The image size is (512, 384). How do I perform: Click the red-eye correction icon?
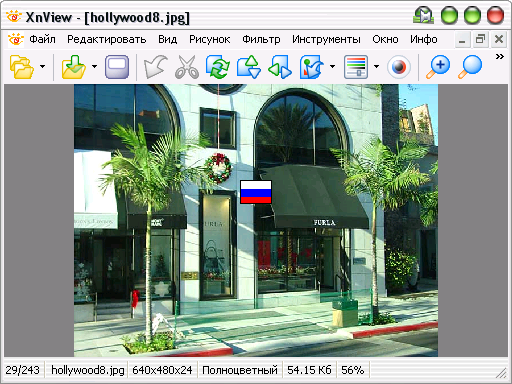(x=399, y=67)
